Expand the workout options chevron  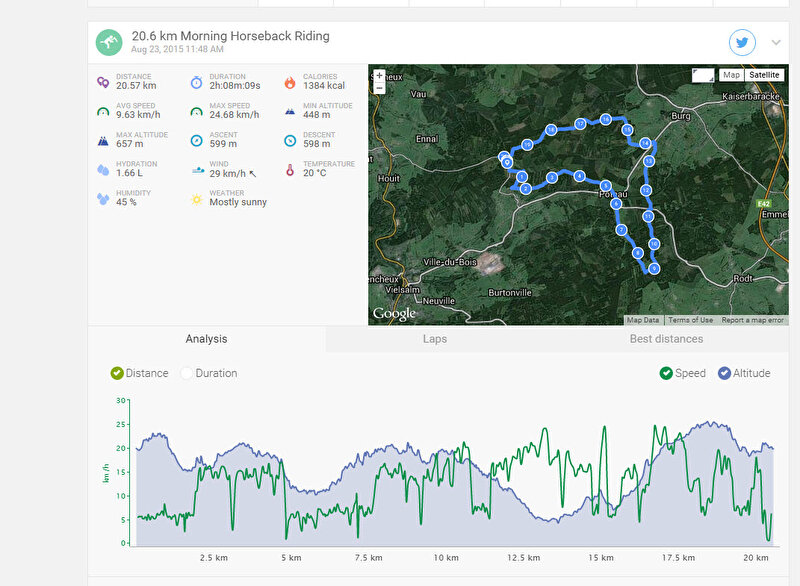click(x=776, y=43)
